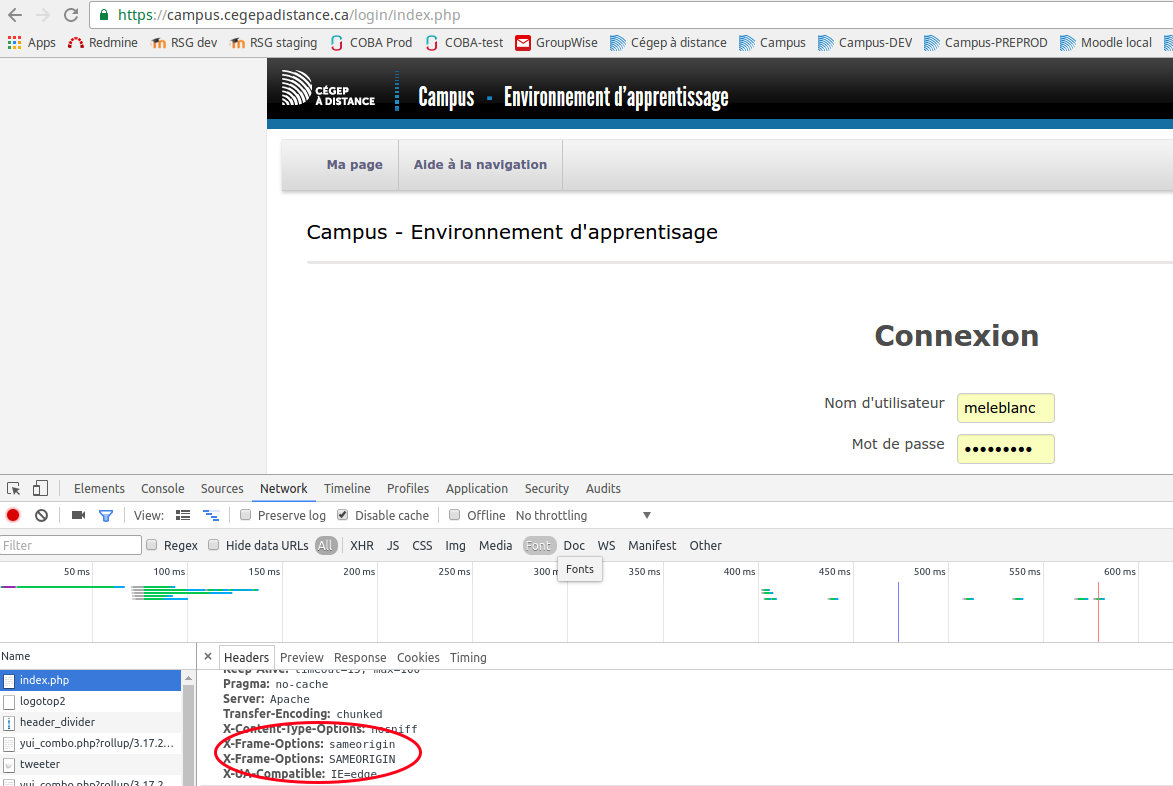1173x786 pixels.
Task: Clear the network log
Action: [41, 515]
